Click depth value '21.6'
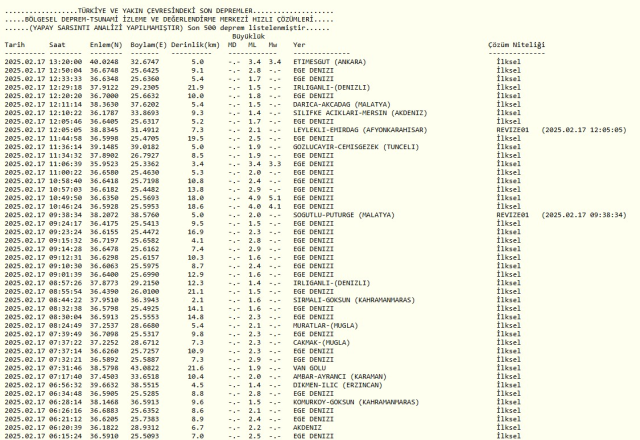 [196, 368]
